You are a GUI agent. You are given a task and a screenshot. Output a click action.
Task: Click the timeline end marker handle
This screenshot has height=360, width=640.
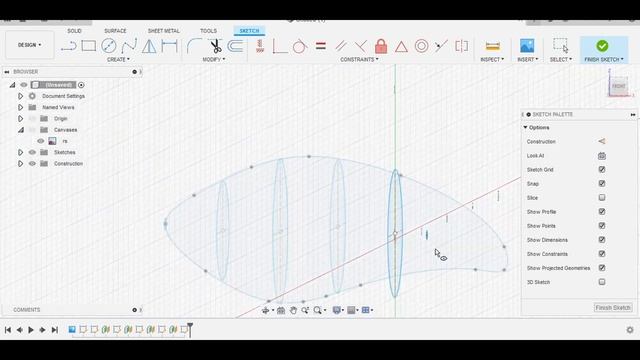[190, 329]
